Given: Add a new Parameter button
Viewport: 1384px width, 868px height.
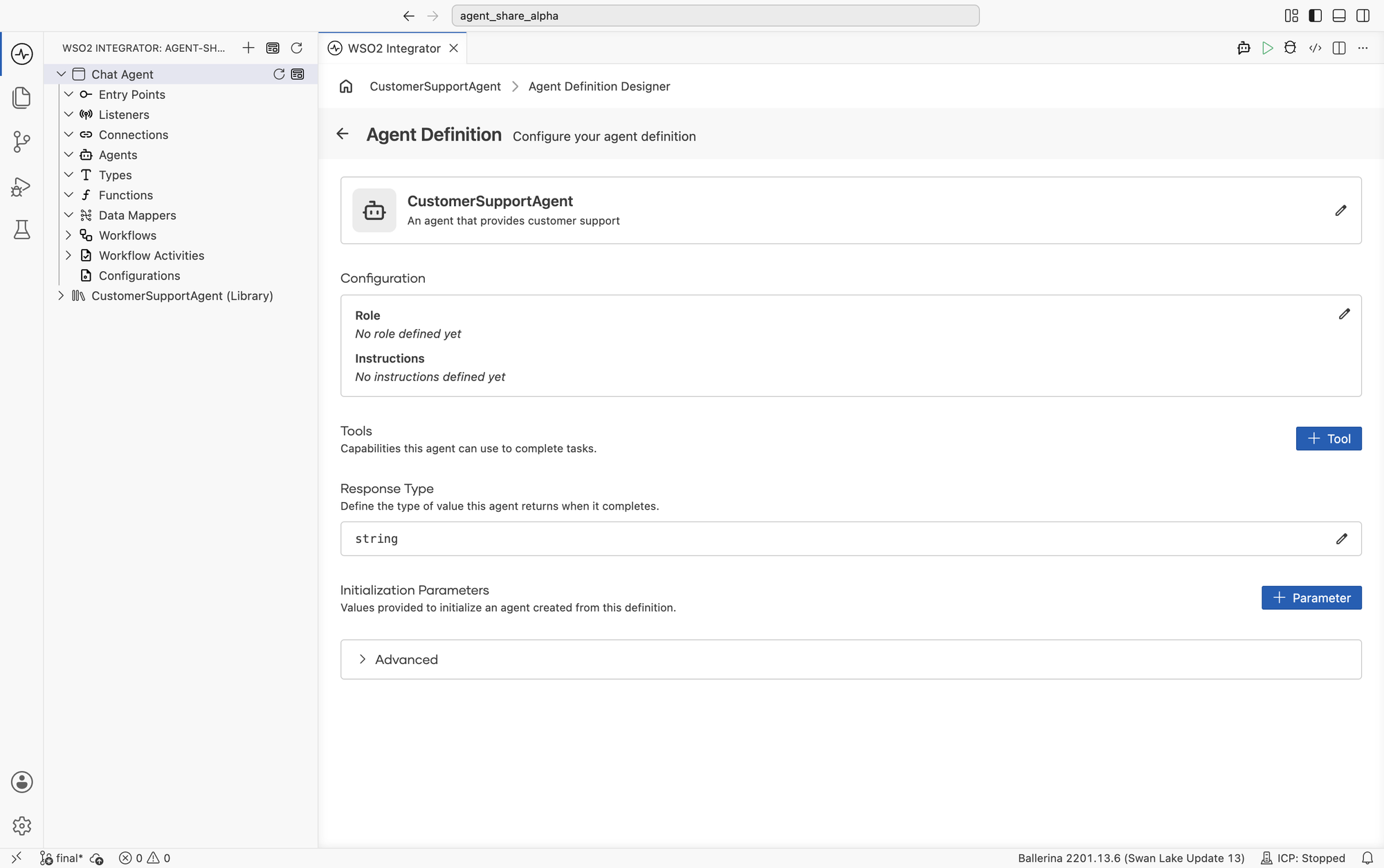Looking at the screenshot, I should coord(1311,598).
